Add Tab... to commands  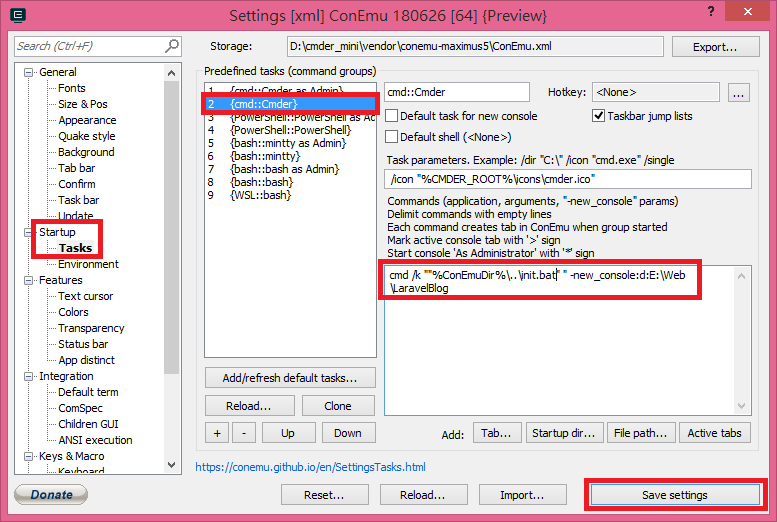point(497,433)
